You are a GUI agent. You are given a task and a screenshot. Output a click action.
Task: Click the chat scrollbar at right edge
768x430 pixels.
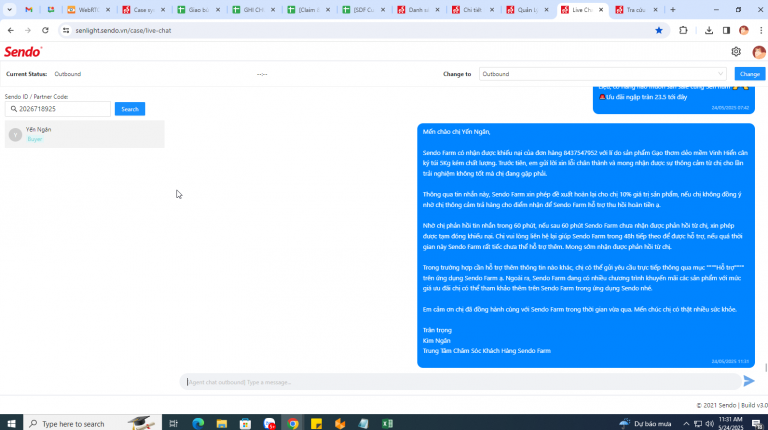click(766, 367)
